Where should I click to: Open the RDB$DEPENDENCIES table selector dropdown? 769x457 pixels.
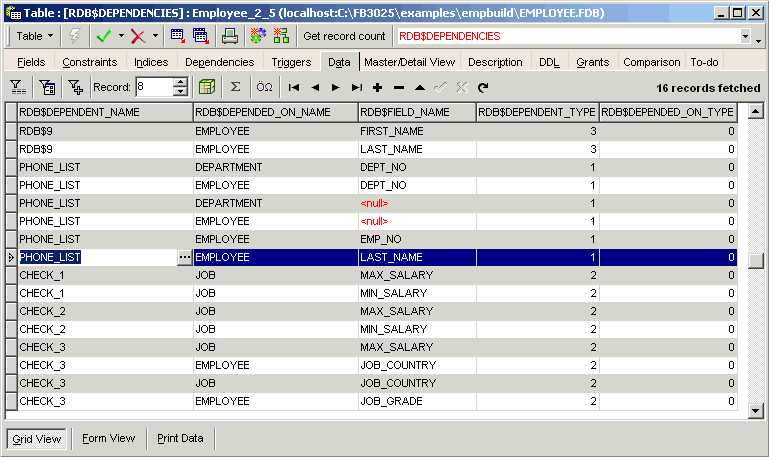point(745,36)
